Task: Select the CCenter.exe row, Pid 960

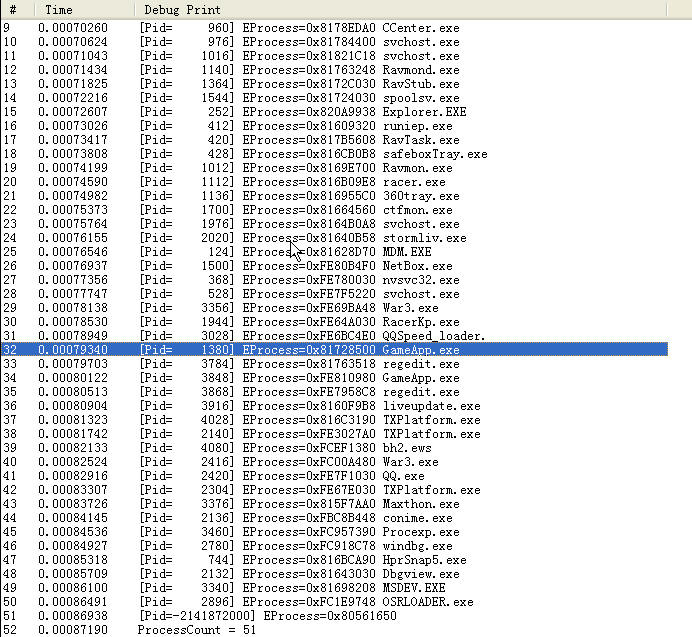Action: 335,28
